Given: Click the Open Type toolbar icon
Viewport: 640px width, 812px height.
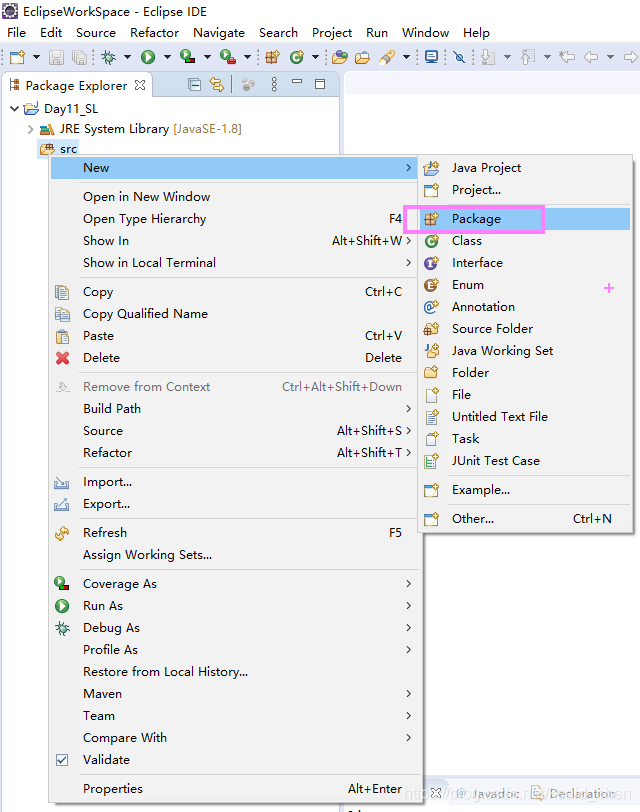Looking at the screenshot, I should coord(340,56).
